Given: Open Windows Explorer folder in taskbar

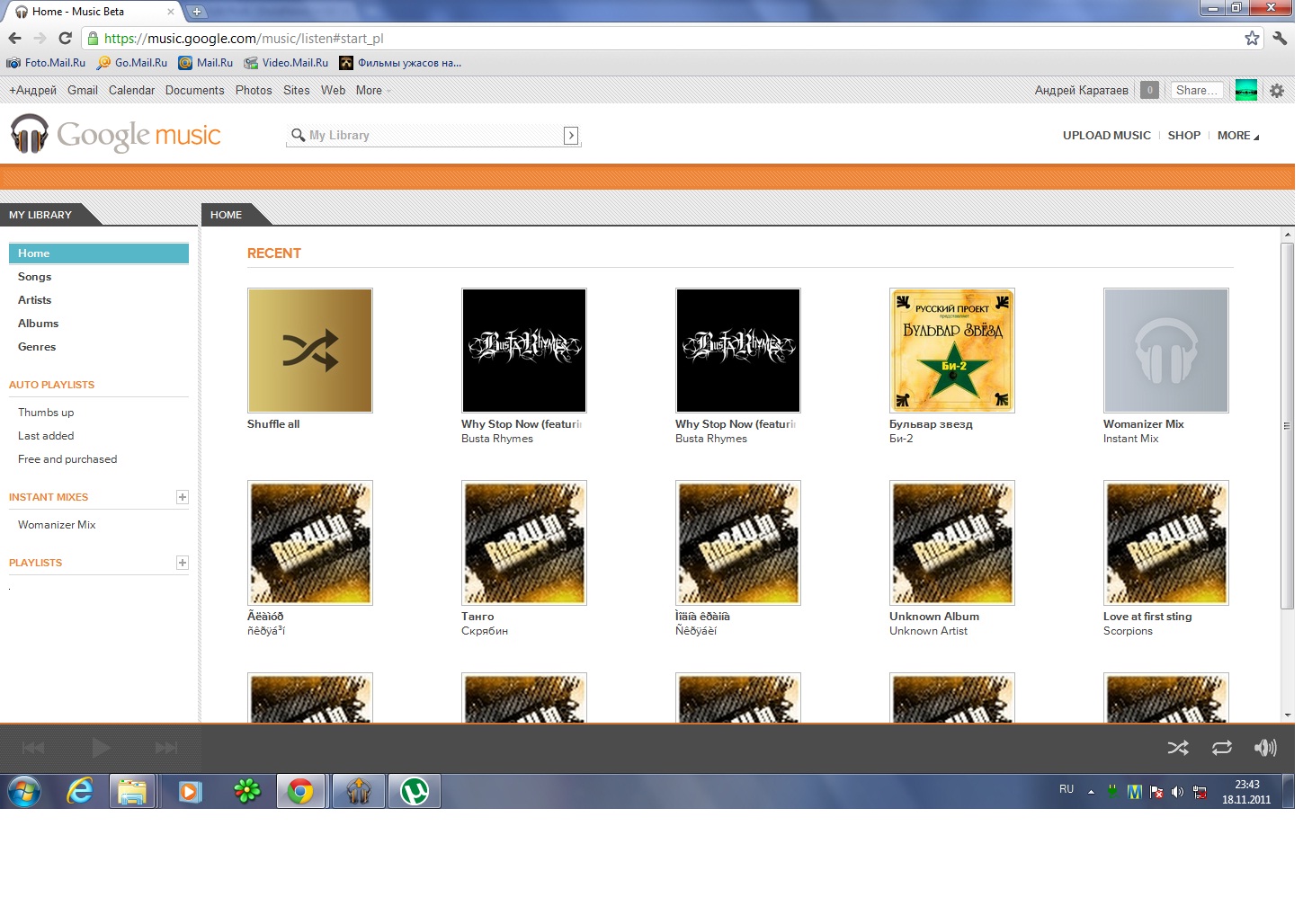Looking at the screenshot, I should point(132,792).
